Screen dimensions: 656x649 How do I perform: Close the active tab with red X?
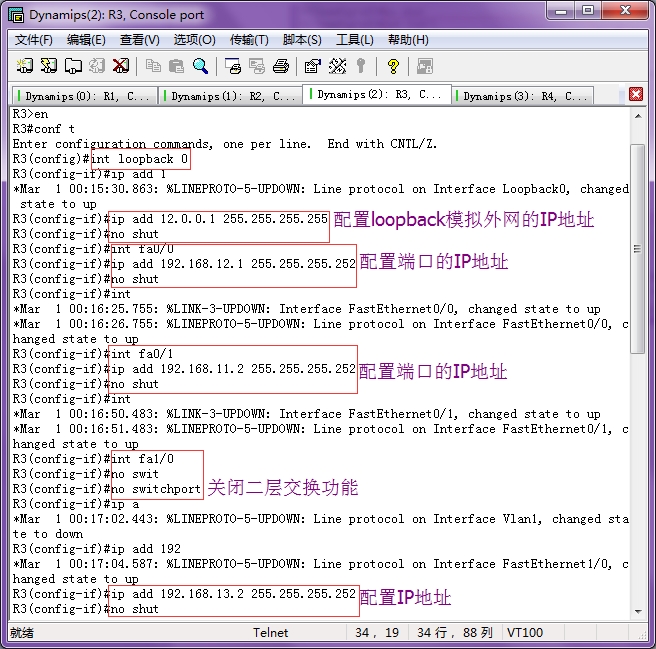click(x=636, y=94)
